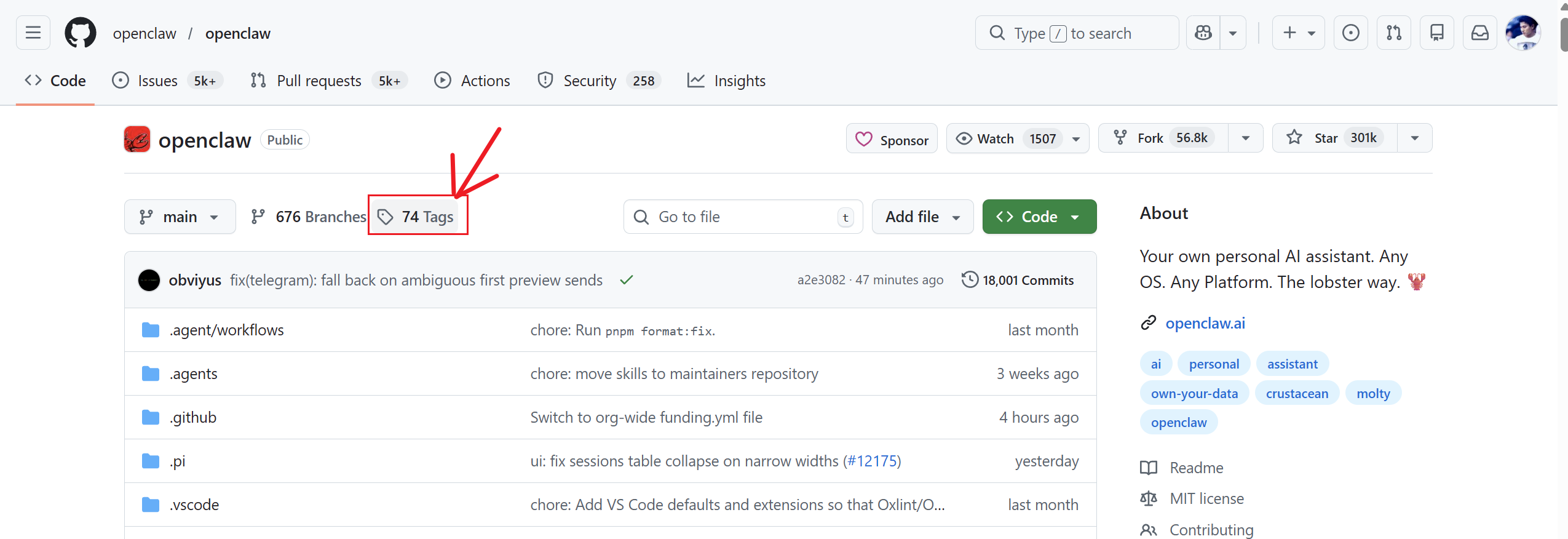Expand the Fork options dropdown arrow
The height and width of the screenshot is (539, 1568).
(1246, 138)
